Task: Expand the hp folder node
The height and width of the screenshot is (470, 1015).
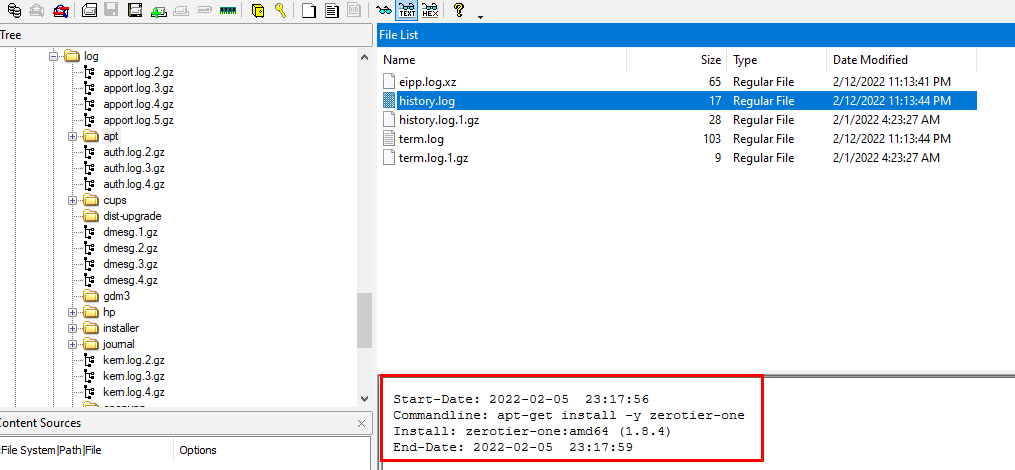Action: [x=72, y=312]
